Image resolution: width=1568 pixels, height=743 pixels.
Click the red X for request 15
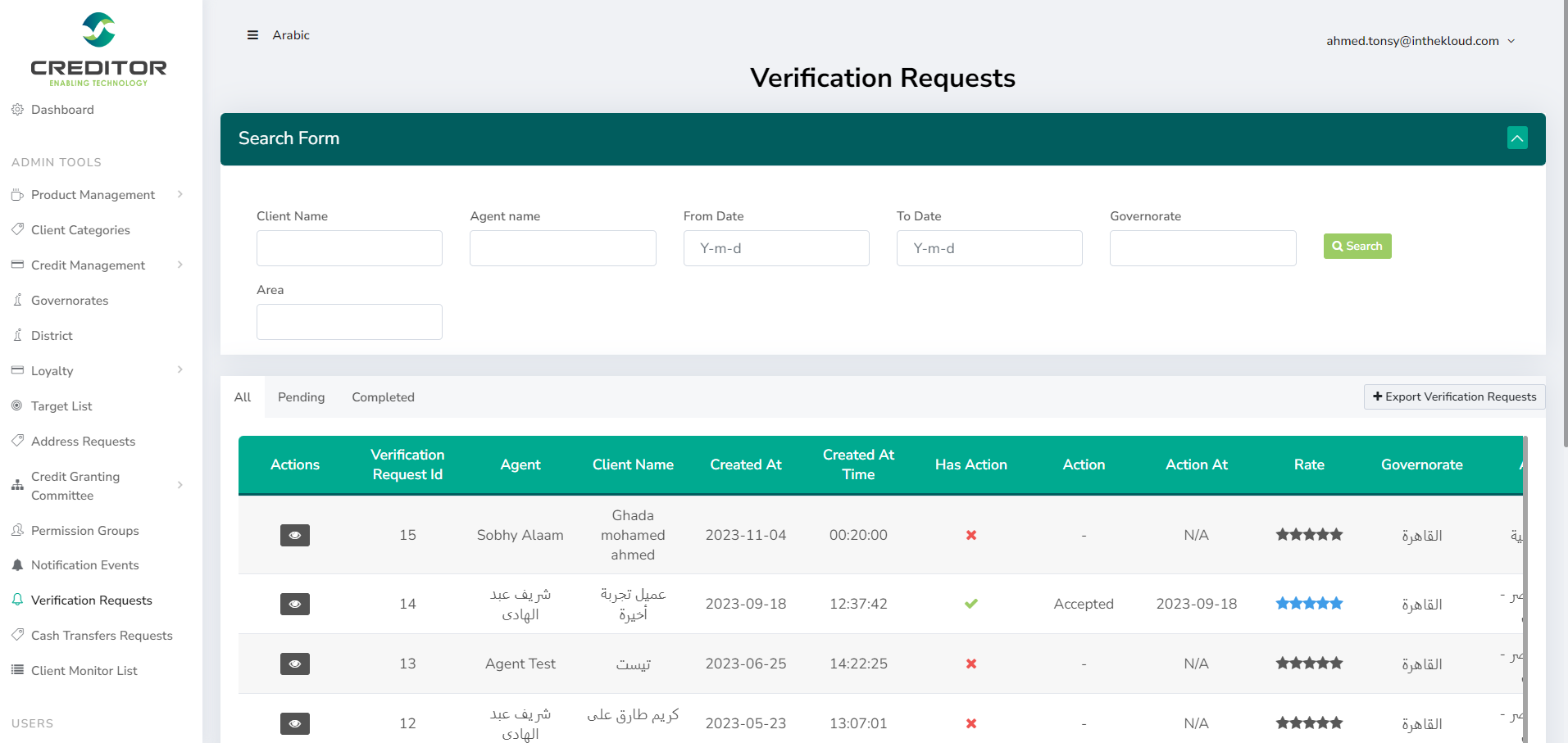pos(970,535)
